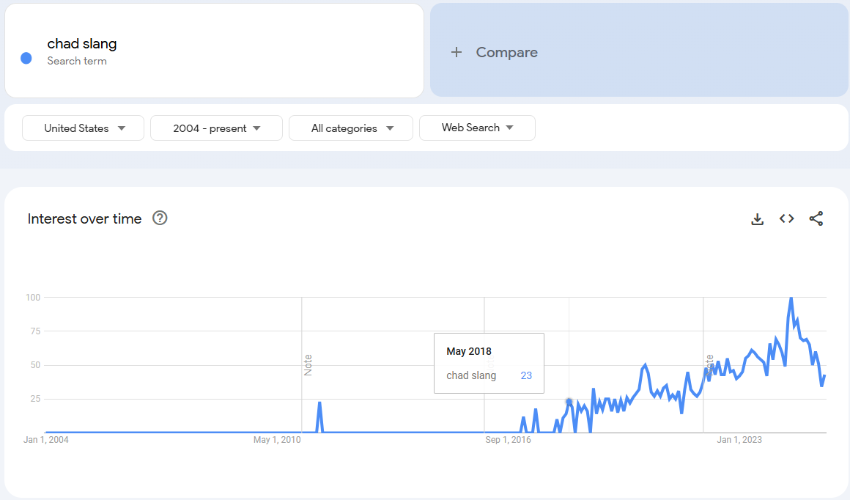Click the Jan 1, 2004 axis label

(46, 440)
